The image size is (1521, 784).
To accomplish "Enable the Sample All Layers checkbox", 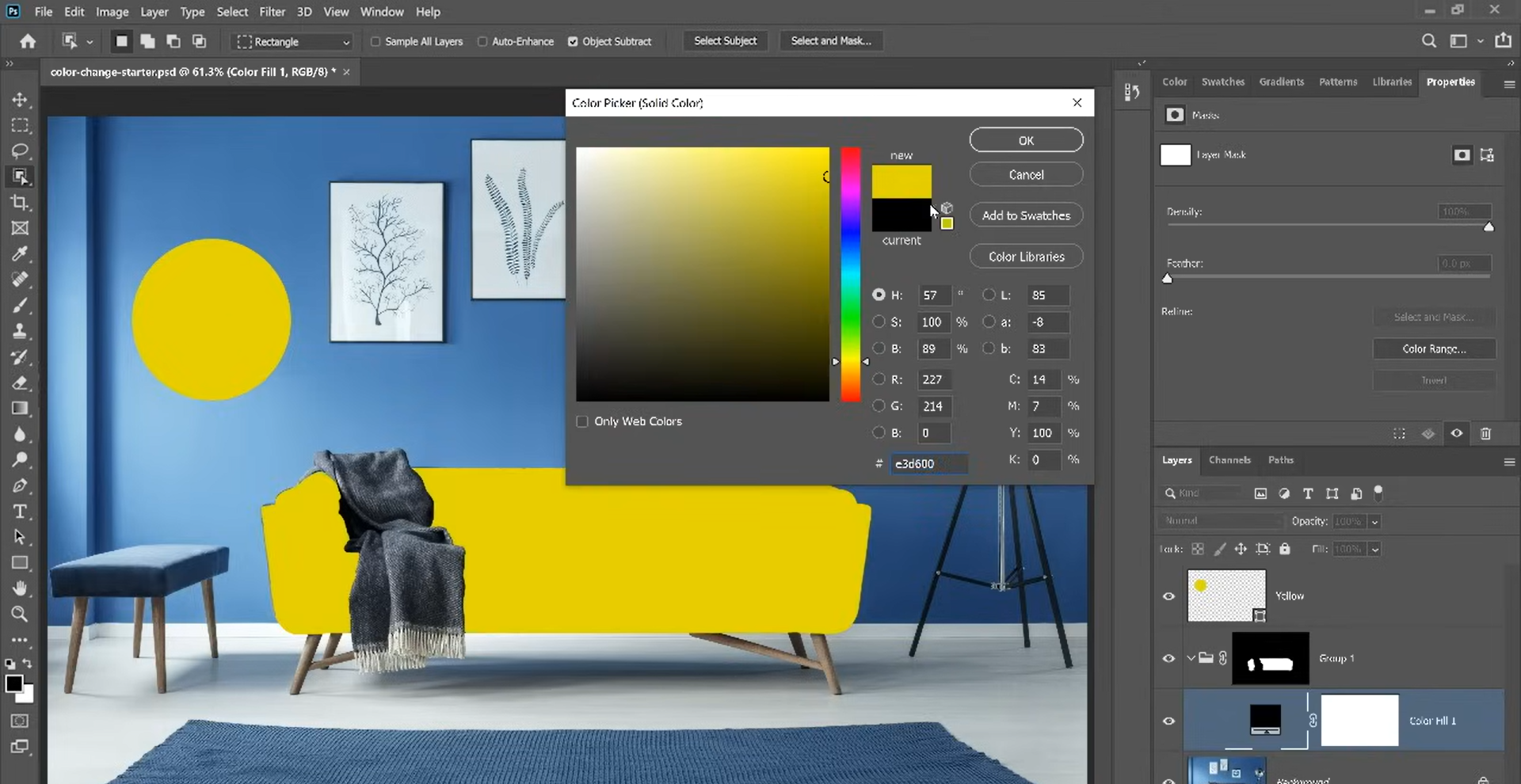I will [x=375, y=41].
